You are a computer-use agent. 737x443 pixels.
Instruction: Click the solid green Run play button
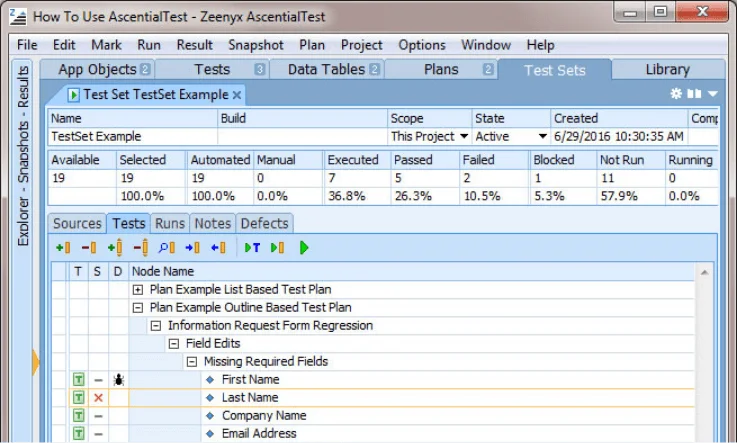[x=304, y=248]
